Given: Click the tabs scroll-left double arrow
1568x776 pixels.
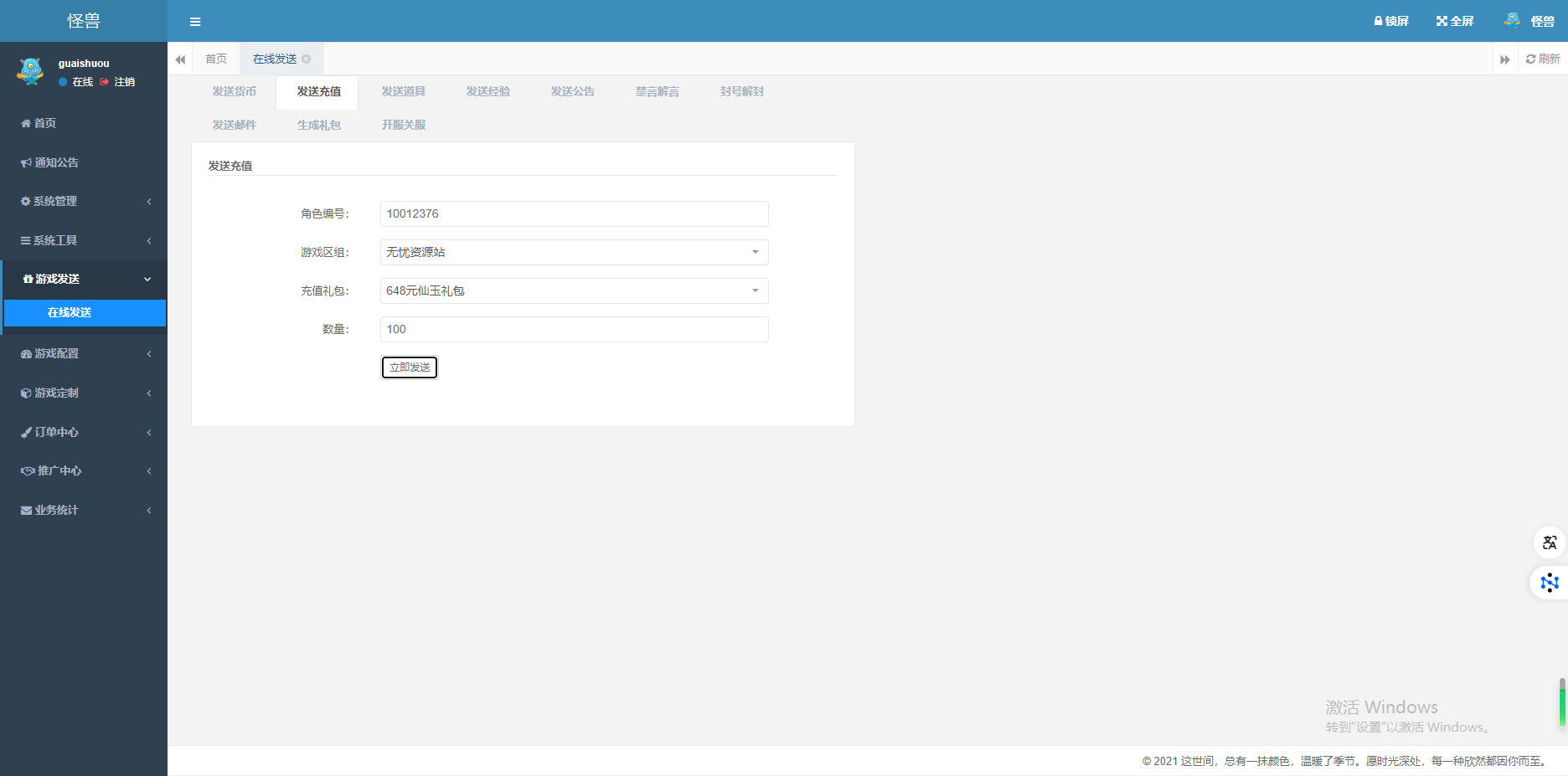Looking at the screenshot, I should [180, 59].
